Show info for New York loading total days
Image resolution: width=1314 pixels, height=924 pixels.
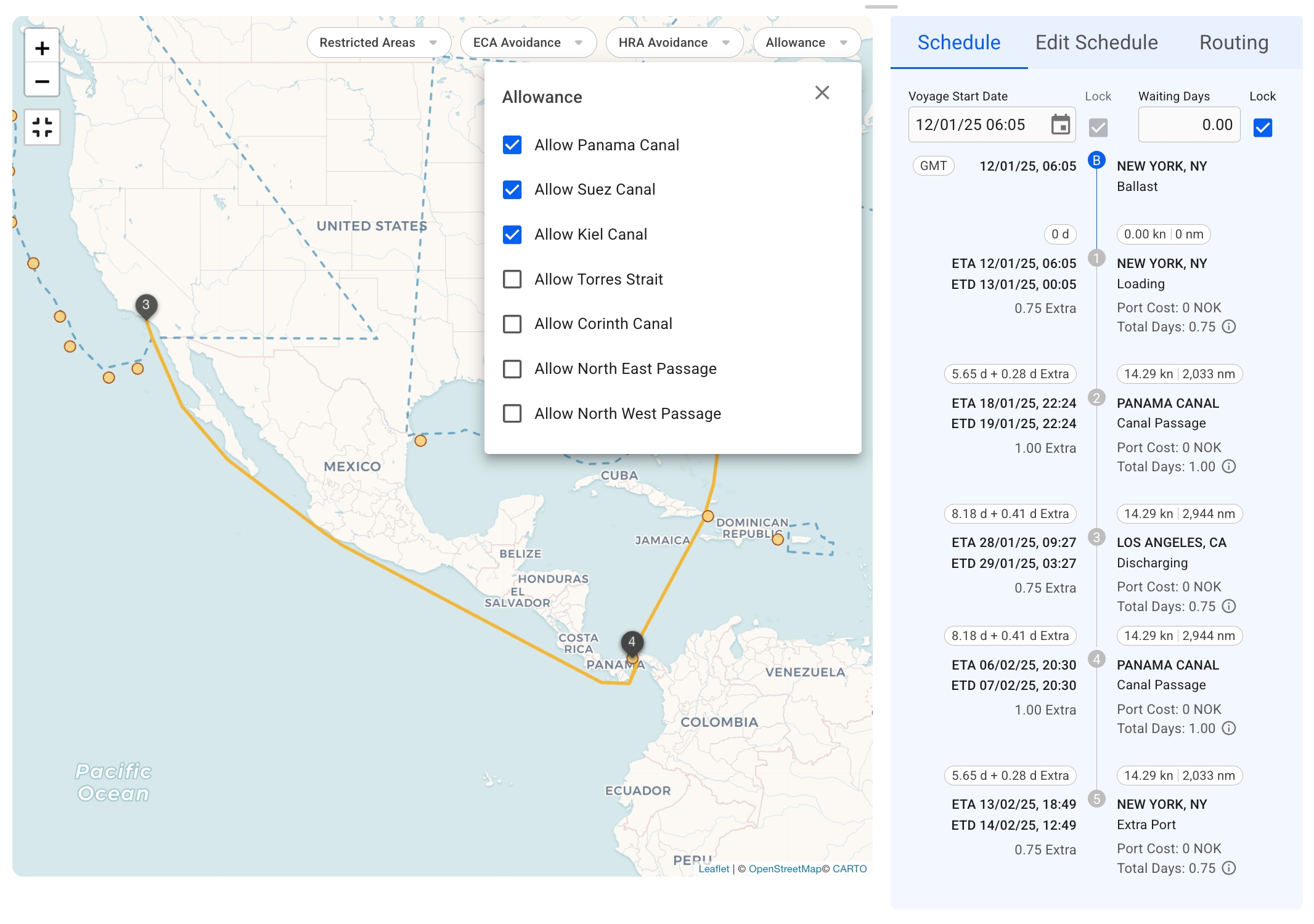pos(1229,326)
